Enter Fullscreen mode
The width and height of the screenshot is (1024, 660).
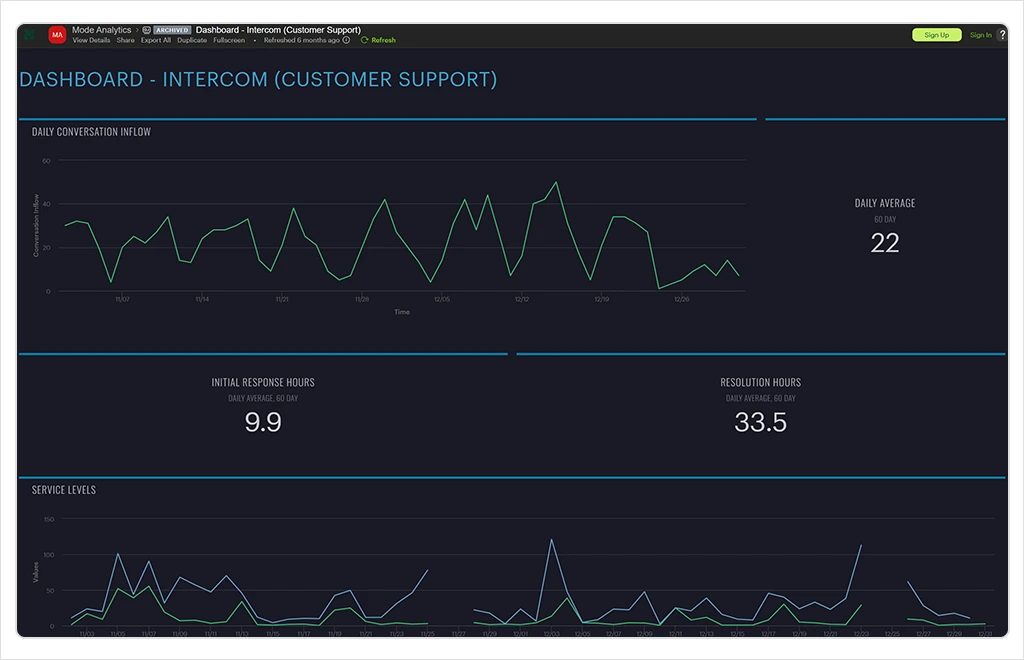pos(229,41)
